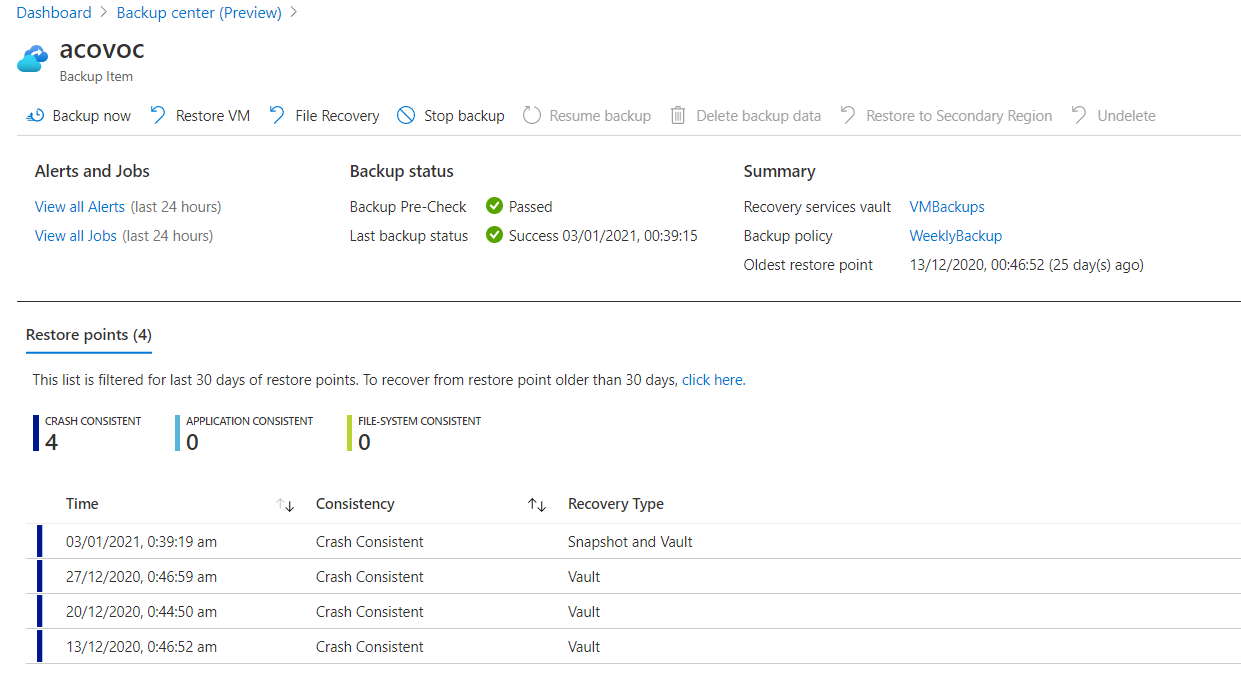Open File Recovery from the toolbar
This screenshot has width=1241, height=682.
pyautogui.click(x=276, y=115)
